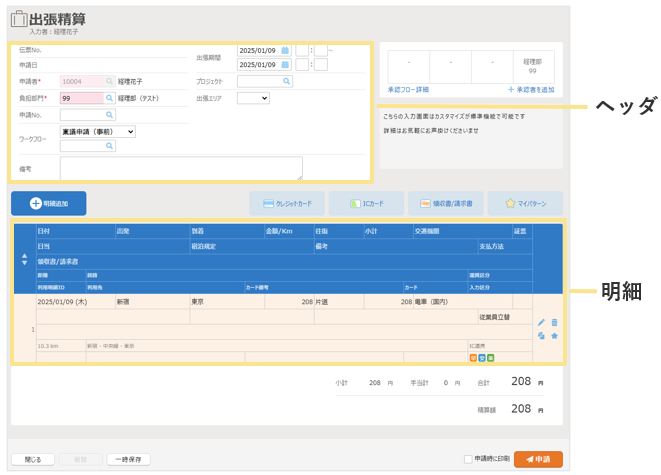Screen dimensions: 661x475
Task: Open the ワークフロー 稟議申請 dropdown
Action: [98, 131]
